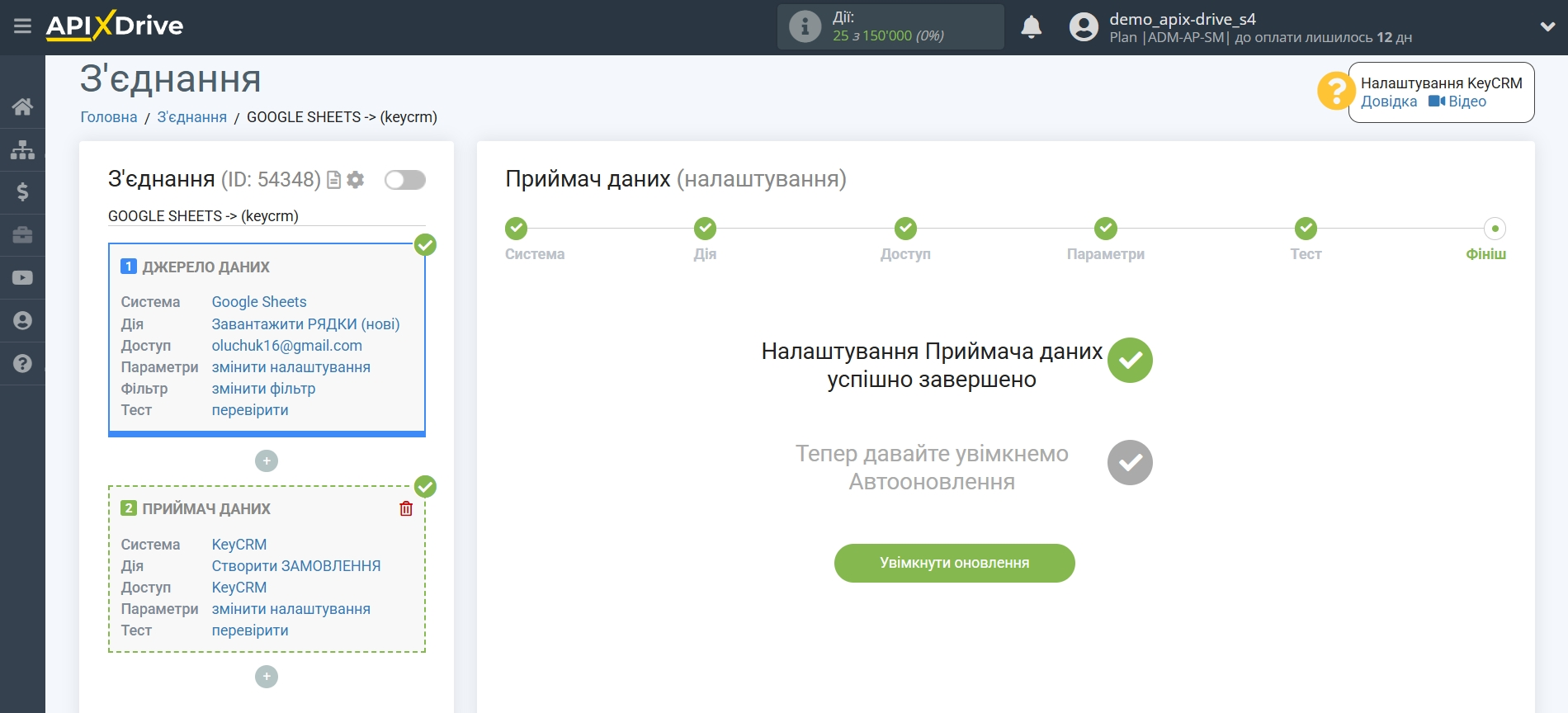The image size is (1568, 713).
Task: Click receiver змінити налаштування link
Action: [x=291, y=609]
